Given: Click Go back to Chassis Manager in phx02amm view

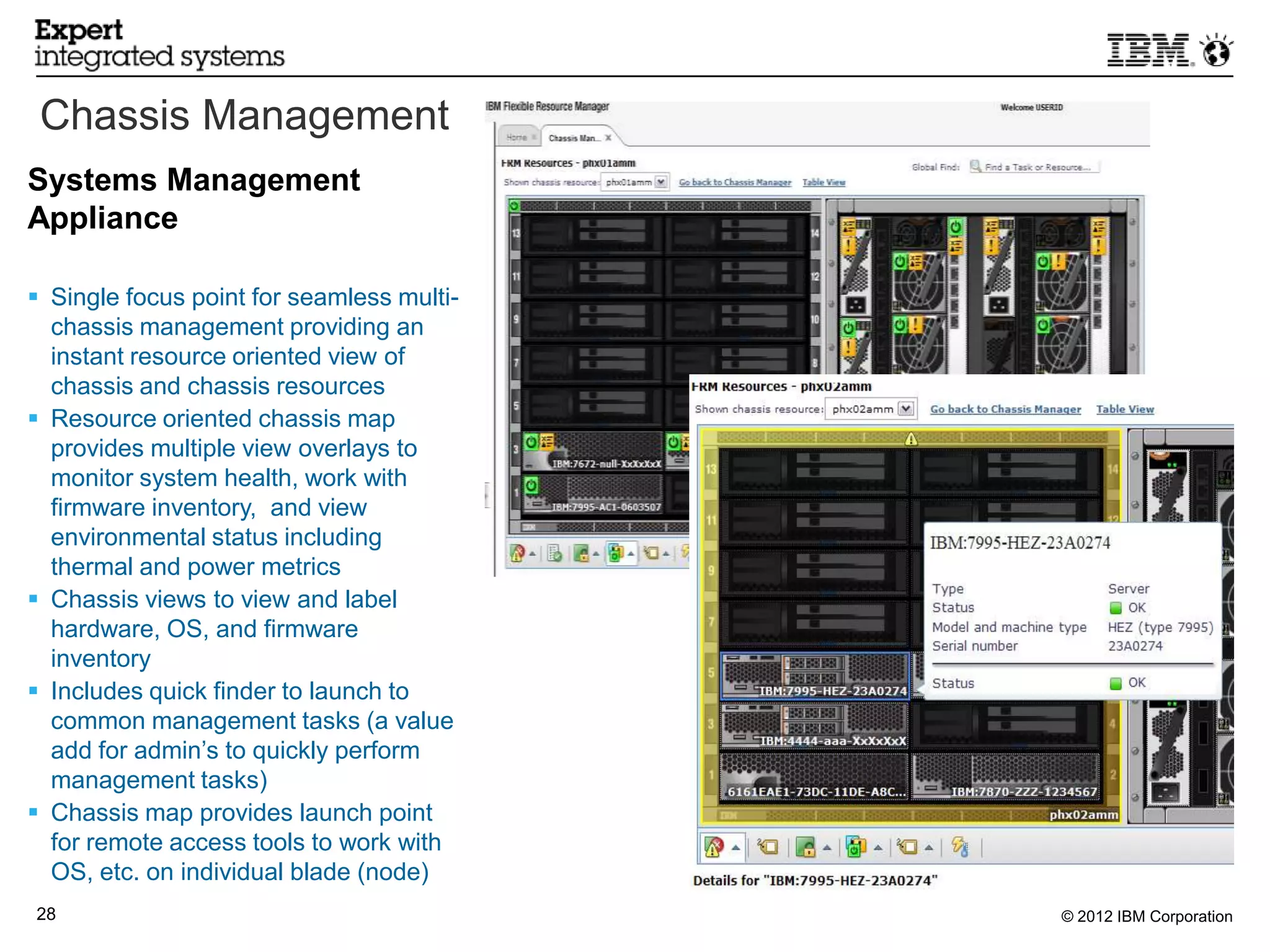Looking at the screenshot, I should (1005, 409).
